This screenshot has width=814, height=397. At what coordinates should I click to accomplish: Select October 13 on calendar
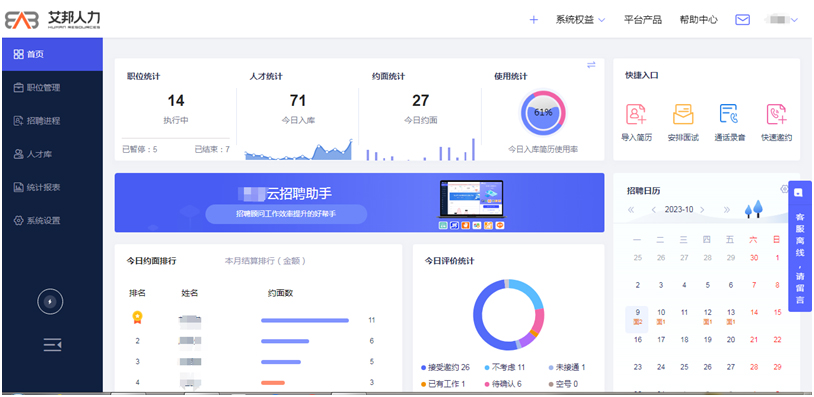tap(731, 317)
